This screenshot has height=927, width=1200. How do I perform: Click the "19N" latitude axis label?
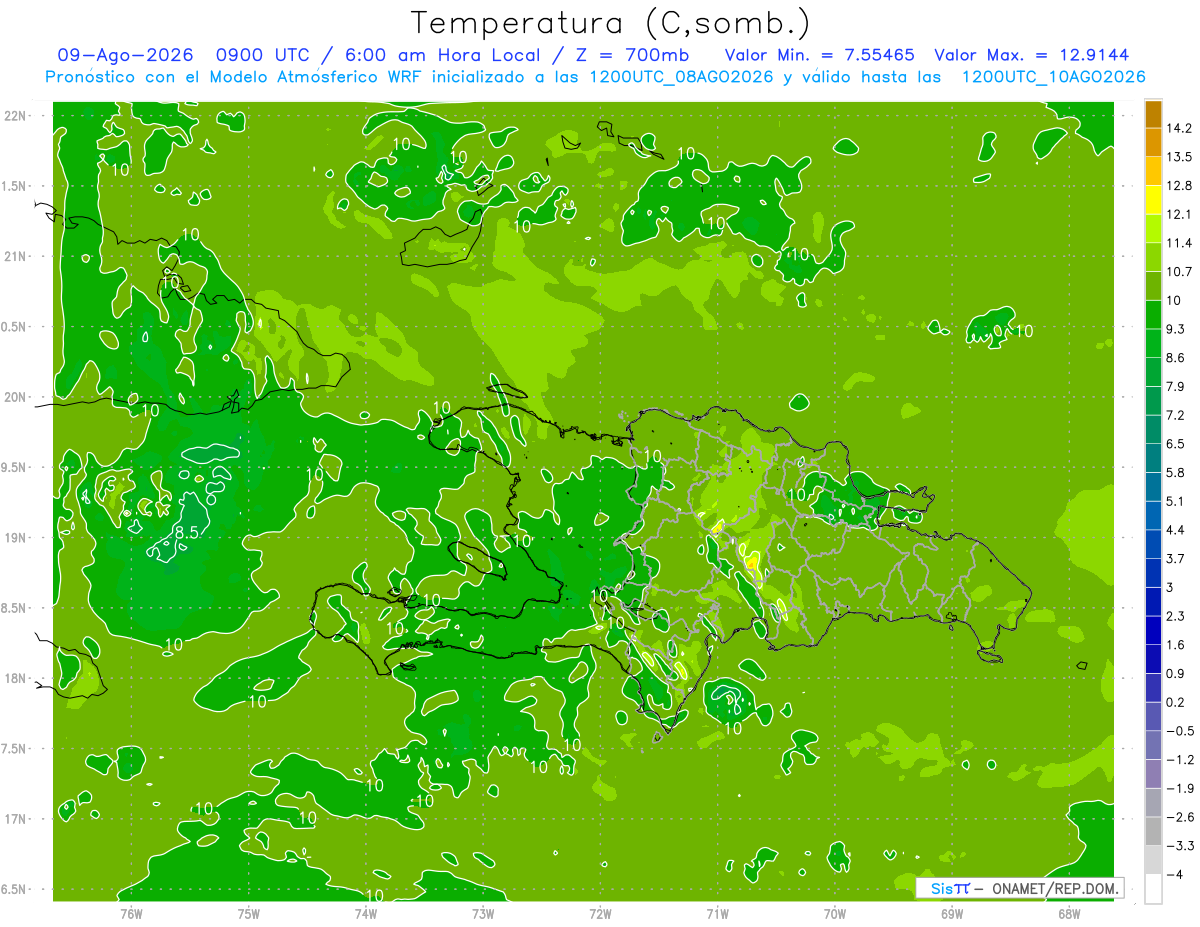(16, 538)
